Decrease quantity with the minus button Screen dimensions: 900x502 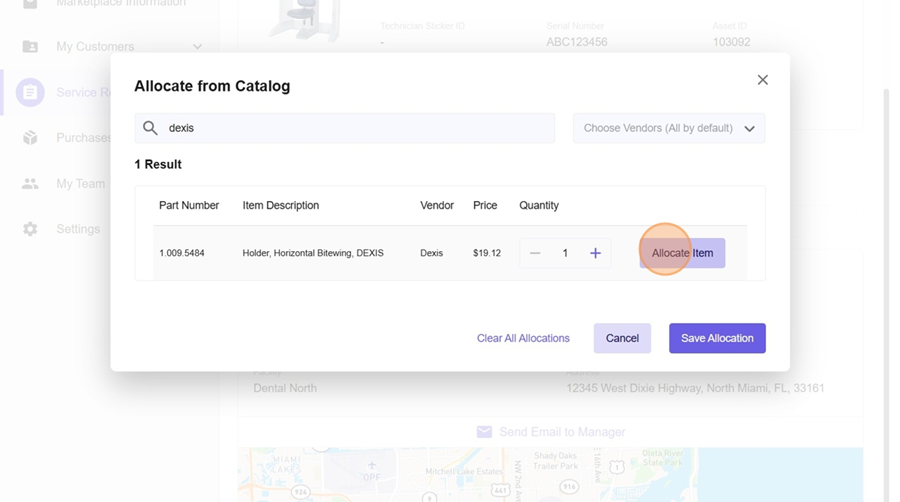pyautogui.click(x=535, y=253)
